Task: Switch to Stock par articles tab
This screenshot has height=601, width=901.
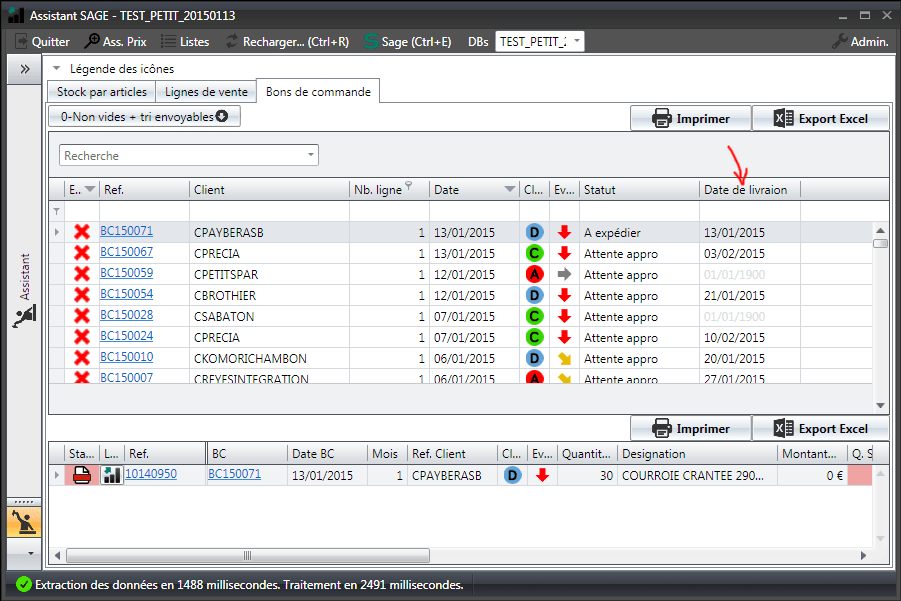Action: point(102,91)
